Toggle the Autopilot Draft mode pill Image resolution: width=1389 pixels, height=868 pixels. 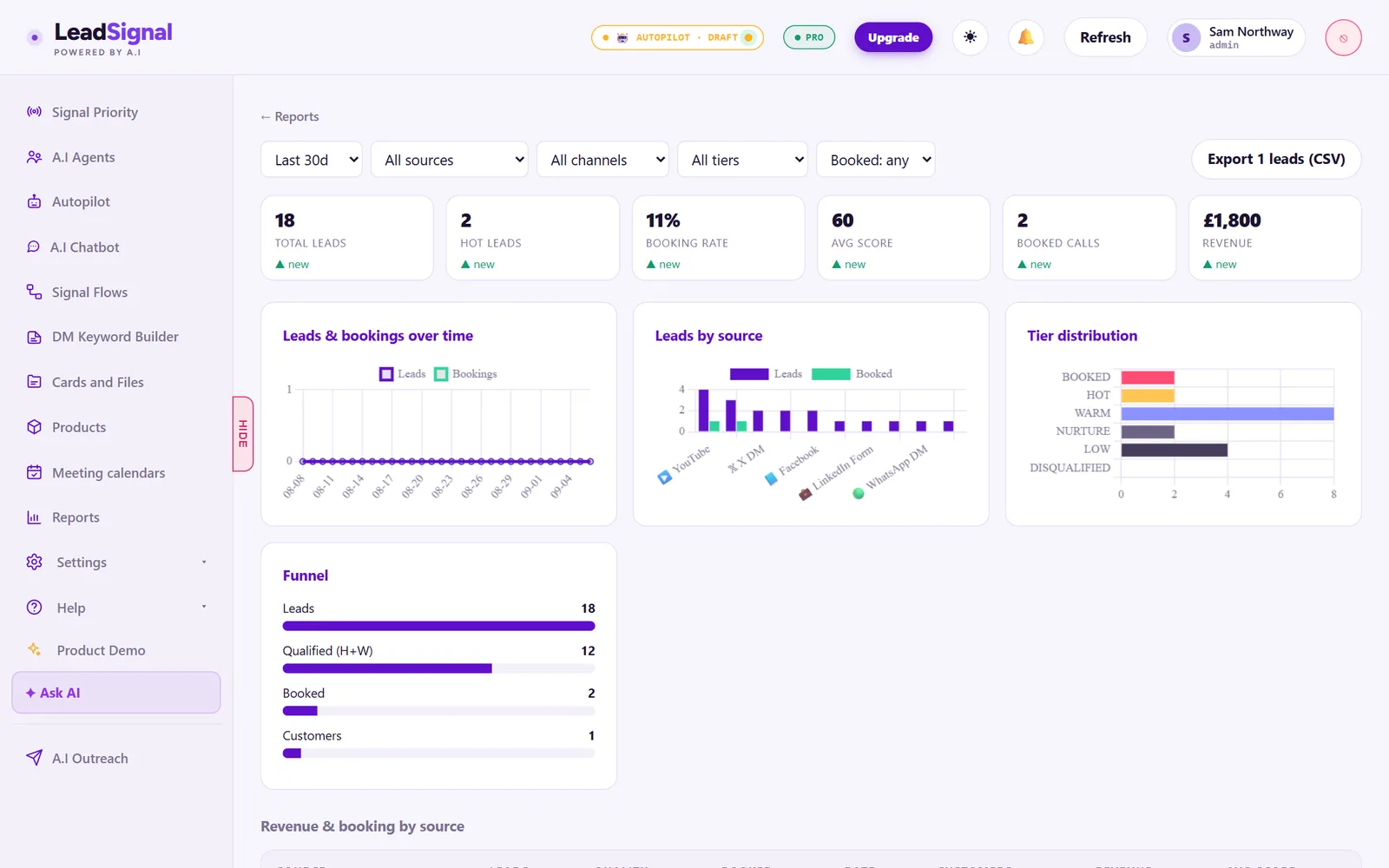pos(677,37)
